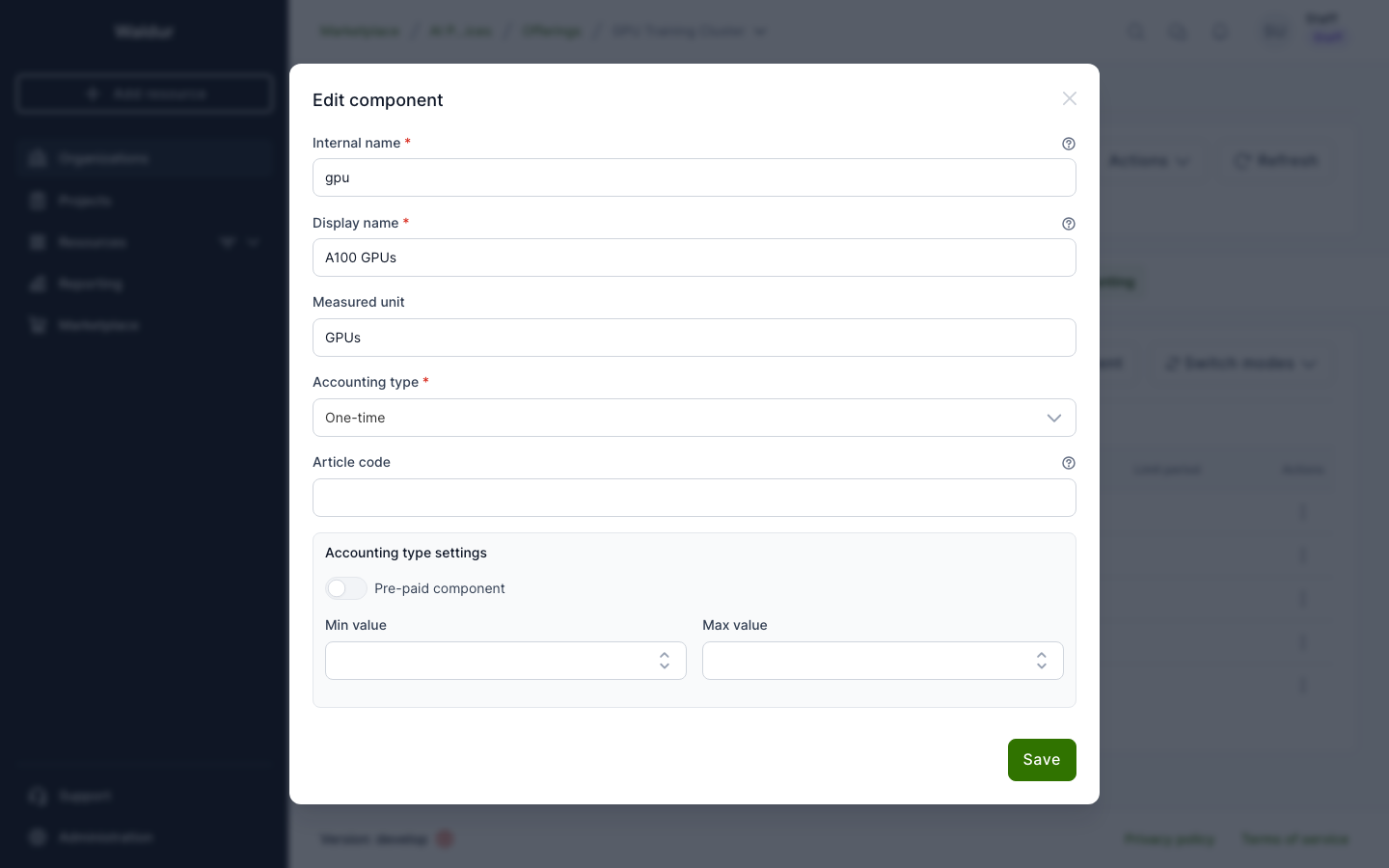
Task: Increase Min value with up arrow
Action: [665, 655]
